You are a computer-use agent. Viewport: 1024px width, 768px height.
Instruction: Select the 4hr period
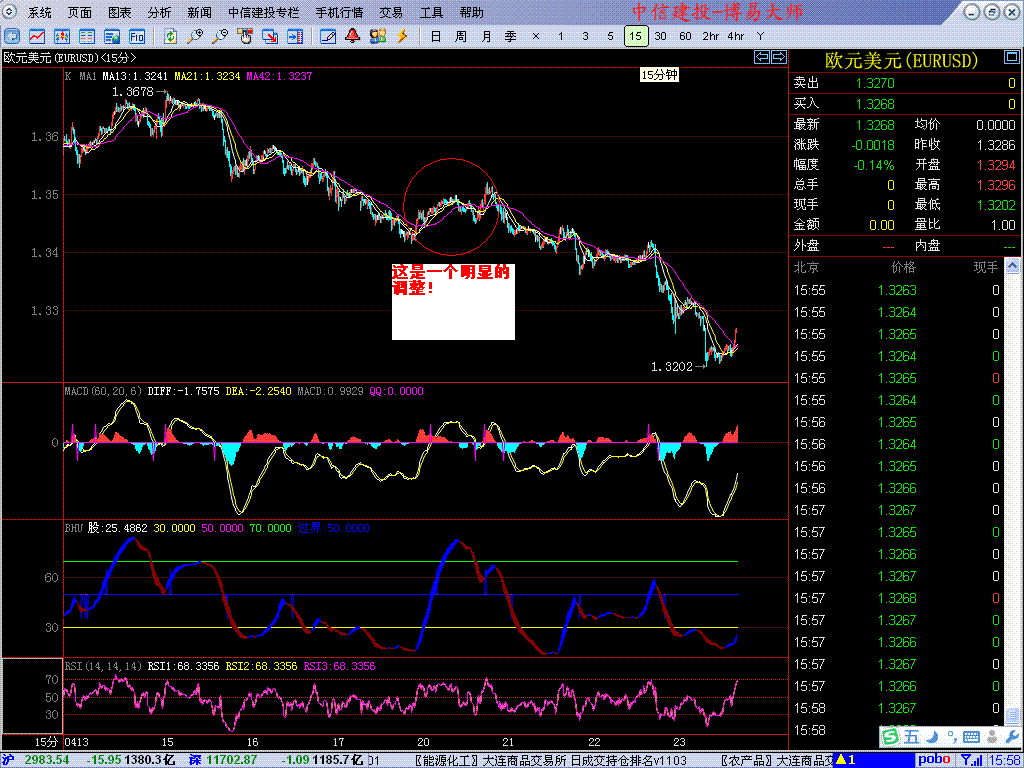click(735, 37)
